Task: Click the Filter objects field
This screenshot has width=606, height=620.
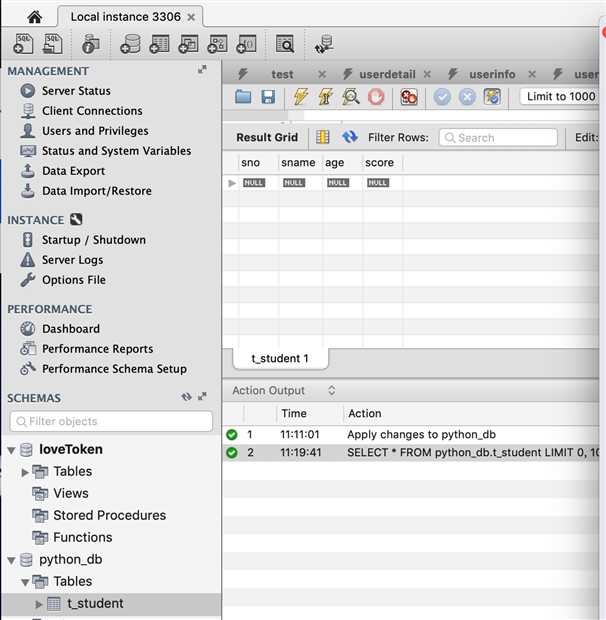Action: click(x=111, y=422)
